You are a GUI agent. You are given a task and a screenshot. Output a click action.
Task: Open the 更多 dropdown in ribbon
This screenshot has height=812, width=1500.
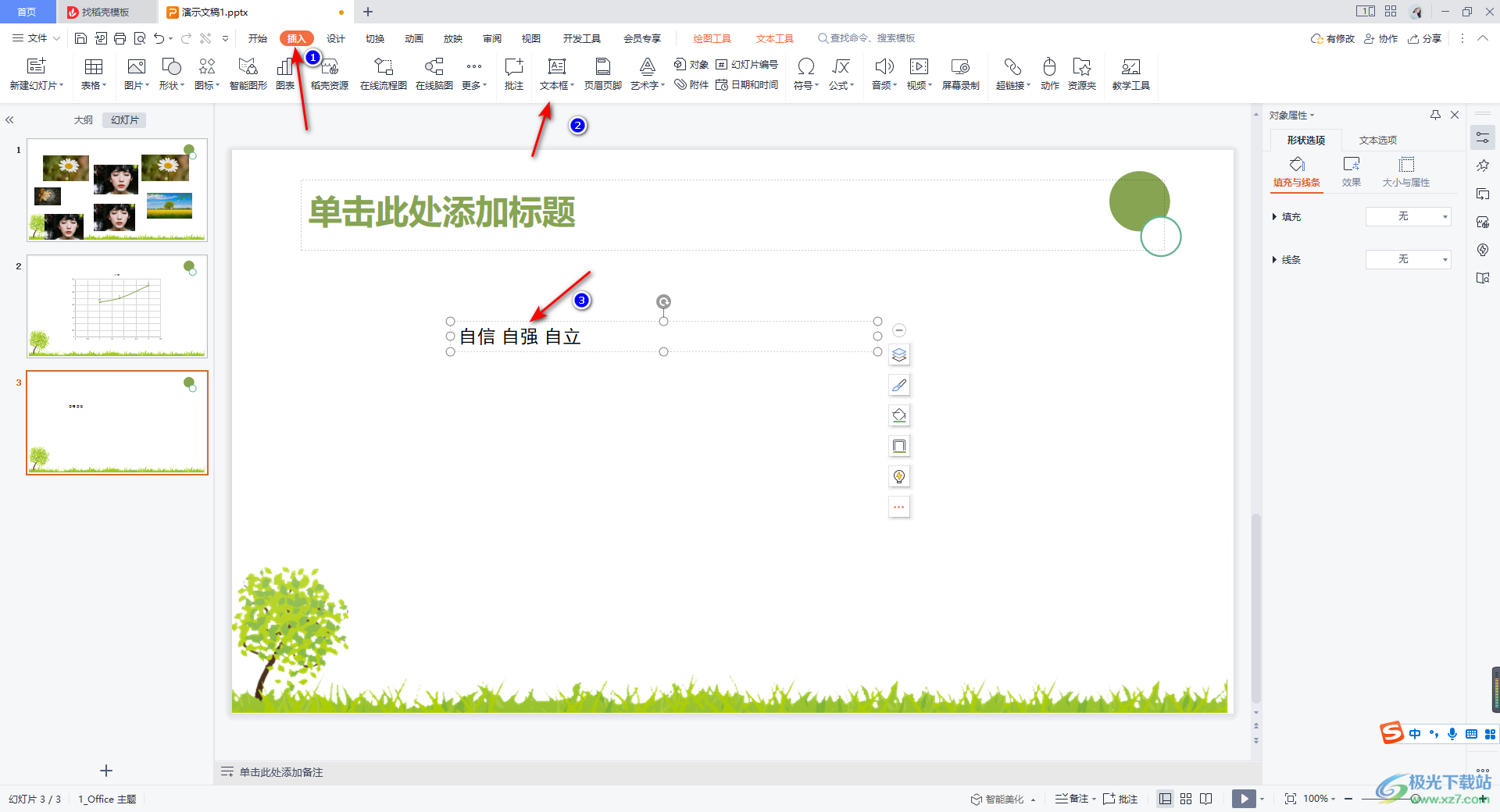pyautogui.click(x=474, y=75)
